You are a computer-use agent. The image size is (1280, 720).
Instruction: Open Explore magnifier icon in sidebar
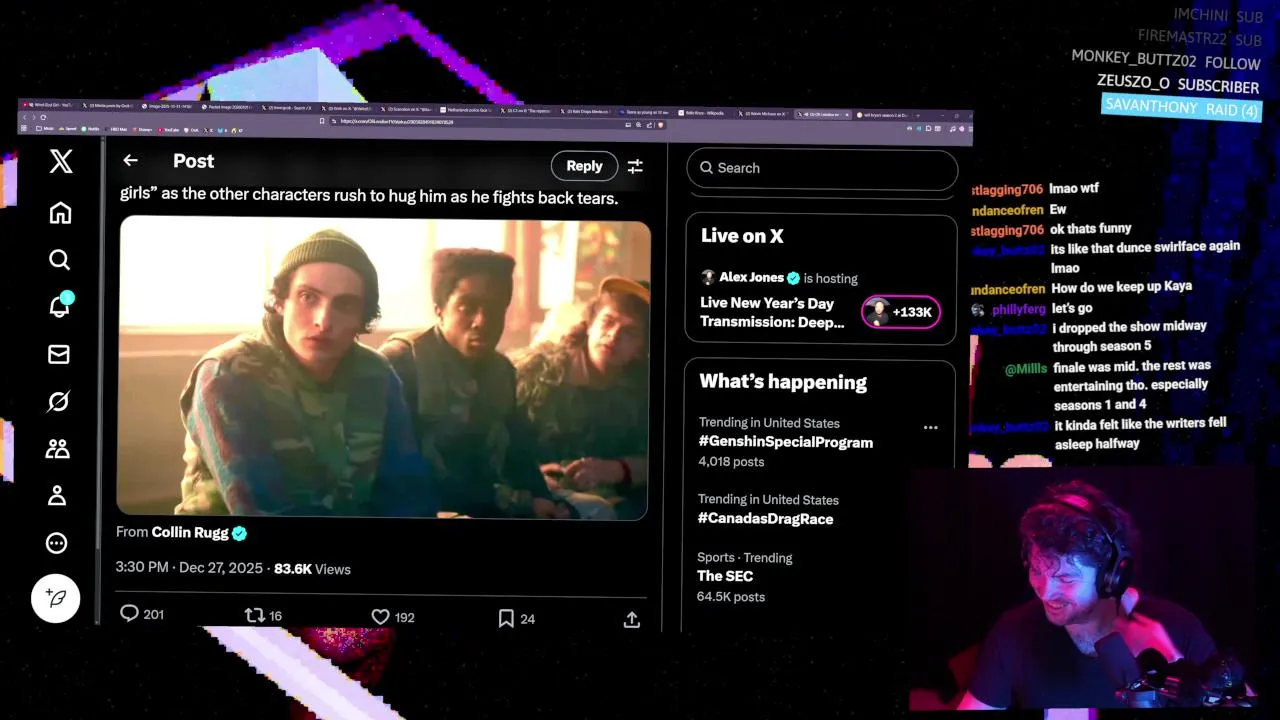tap(59, 260)
